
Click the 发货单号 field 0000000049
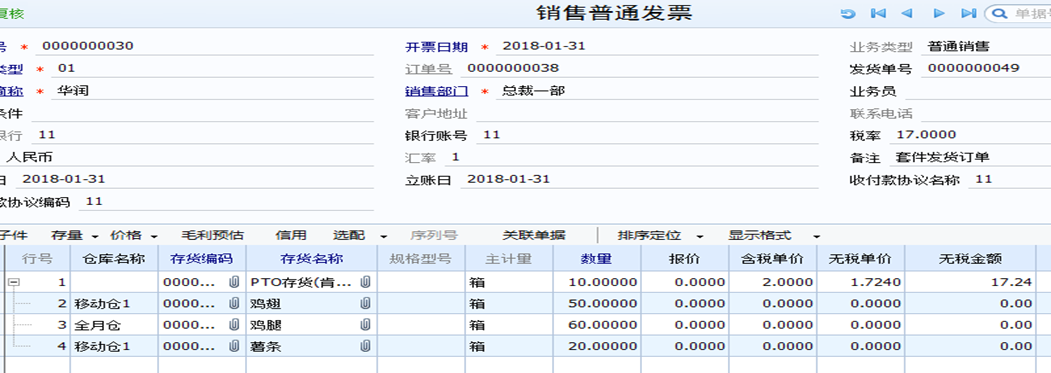986,68
